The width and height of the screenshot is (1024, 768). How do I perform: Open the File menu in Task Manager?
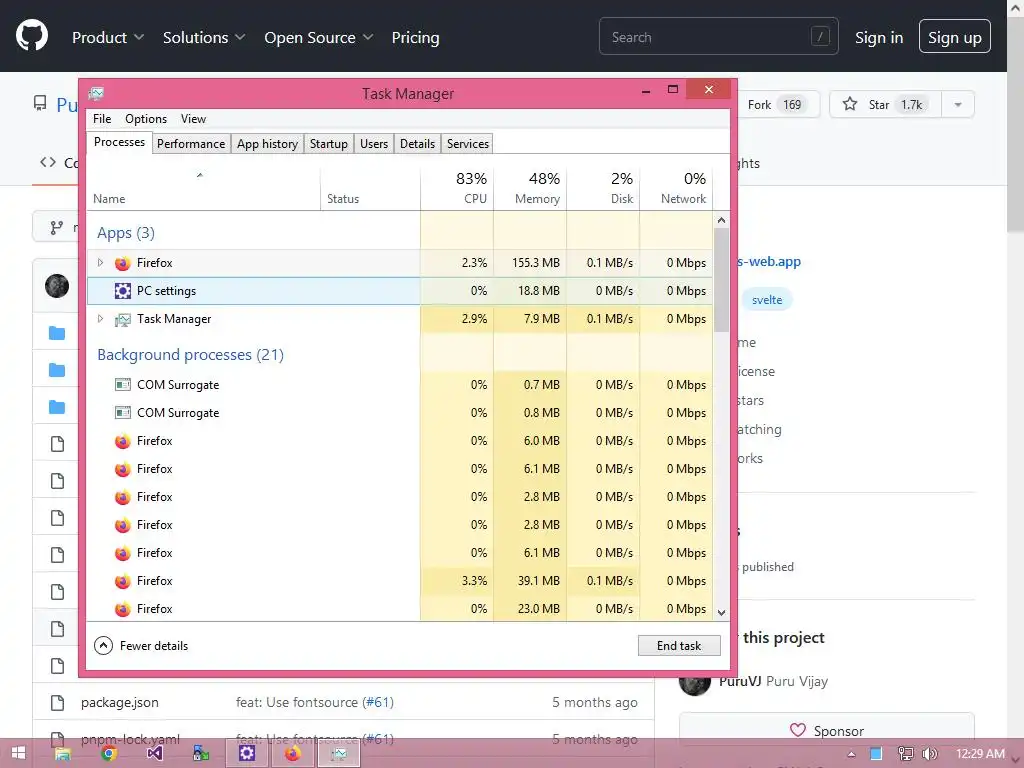pyautogui.click(x=102, y=119)
